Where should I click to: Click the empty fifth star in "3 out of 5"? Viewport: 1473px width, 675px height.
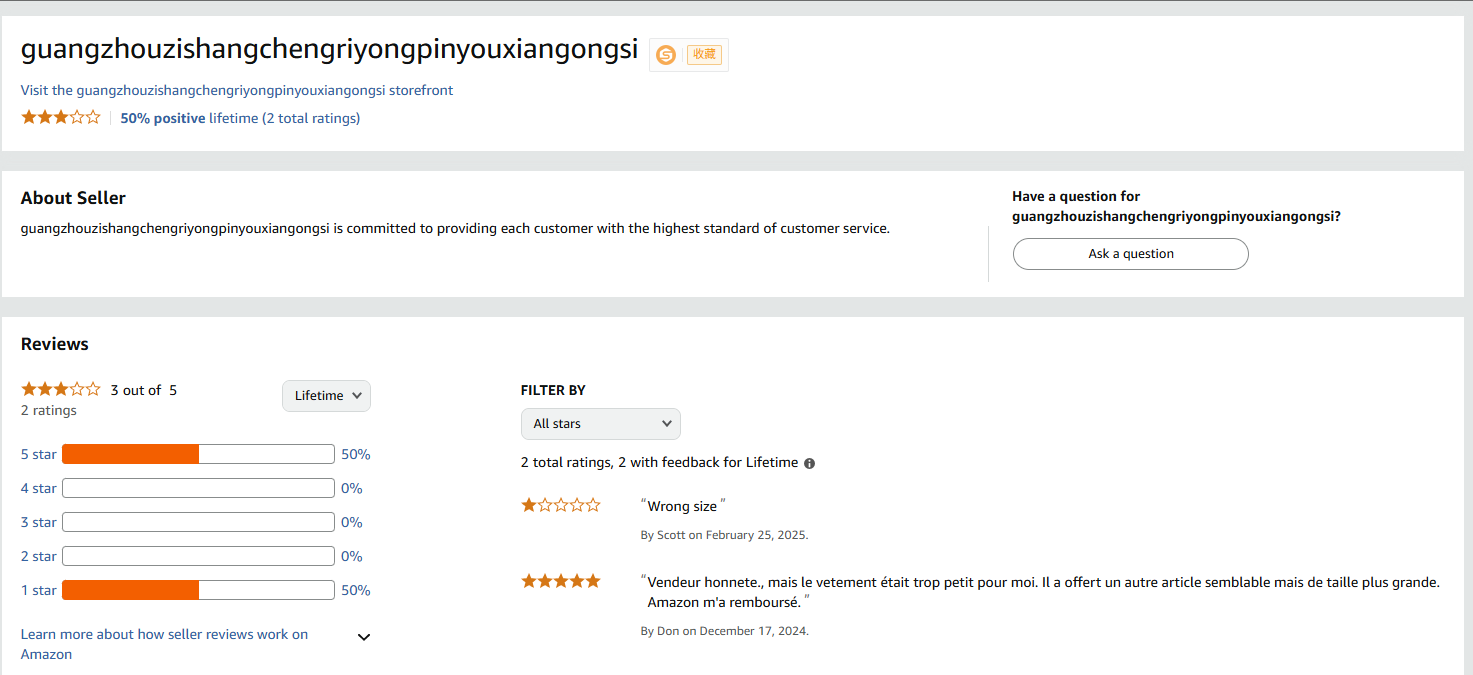(x=94, y=388)
